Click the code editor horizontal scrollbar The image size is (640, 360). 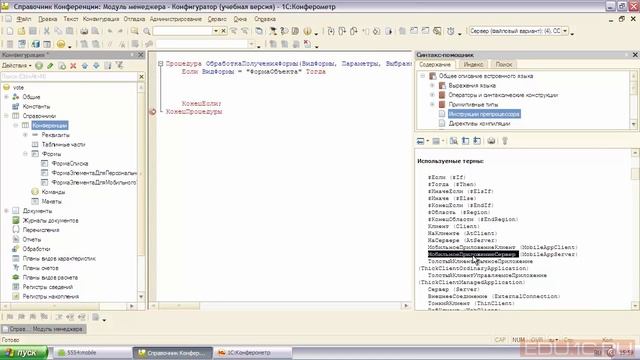pyautogui.click(x=280, y=306)
